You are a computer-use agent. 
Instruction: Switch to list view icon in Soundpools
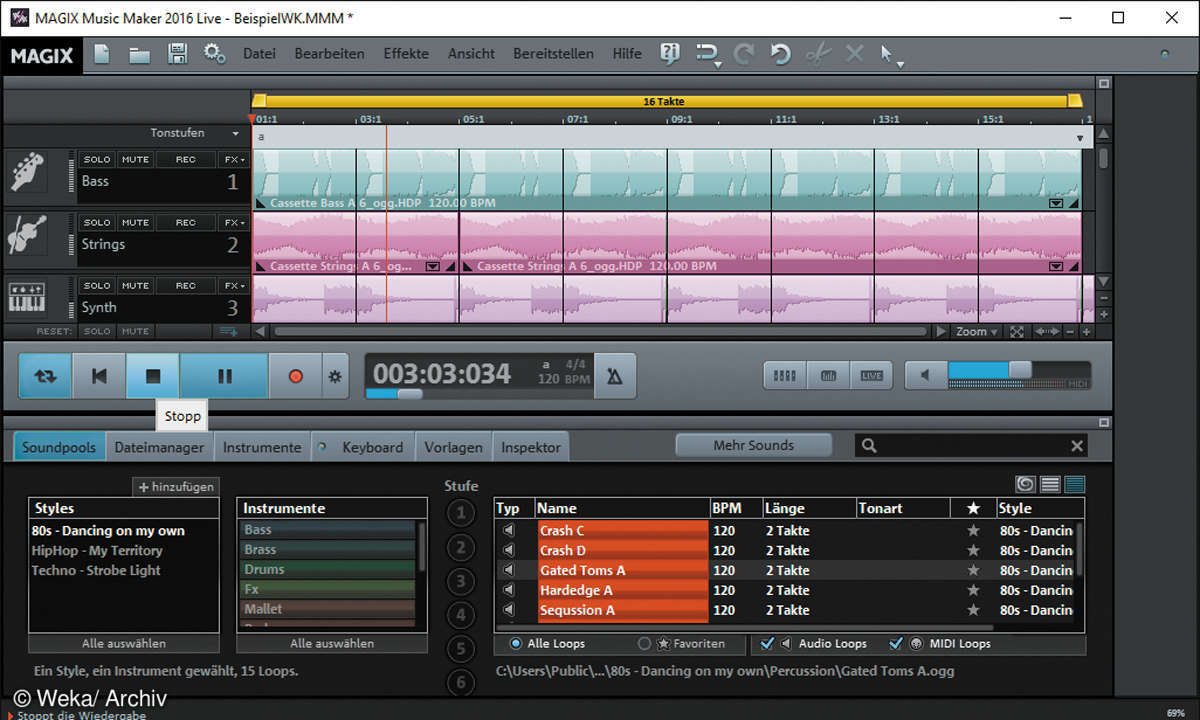1050,484
